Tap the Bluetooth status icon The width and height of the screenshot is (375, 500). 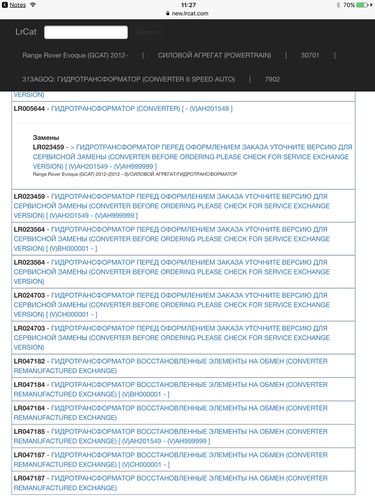(x=338, y=5)
